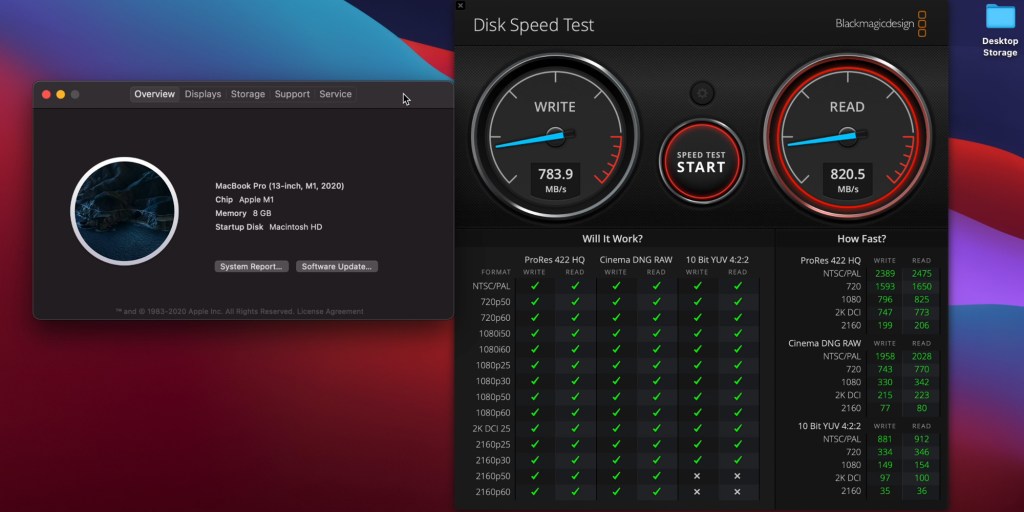
Task: Click the Chip Apple M1 text
Action: 245,200
